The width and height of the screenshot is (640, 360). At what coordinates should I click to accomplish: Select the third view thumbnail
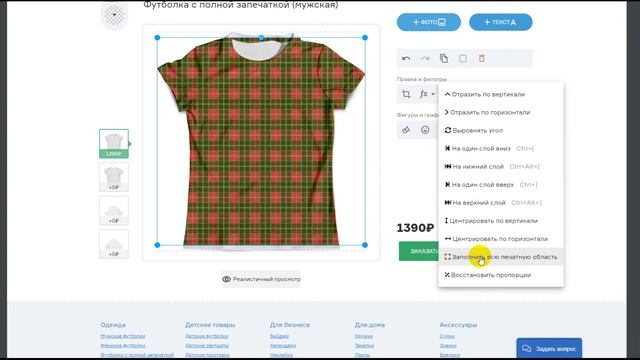point(114,211)
